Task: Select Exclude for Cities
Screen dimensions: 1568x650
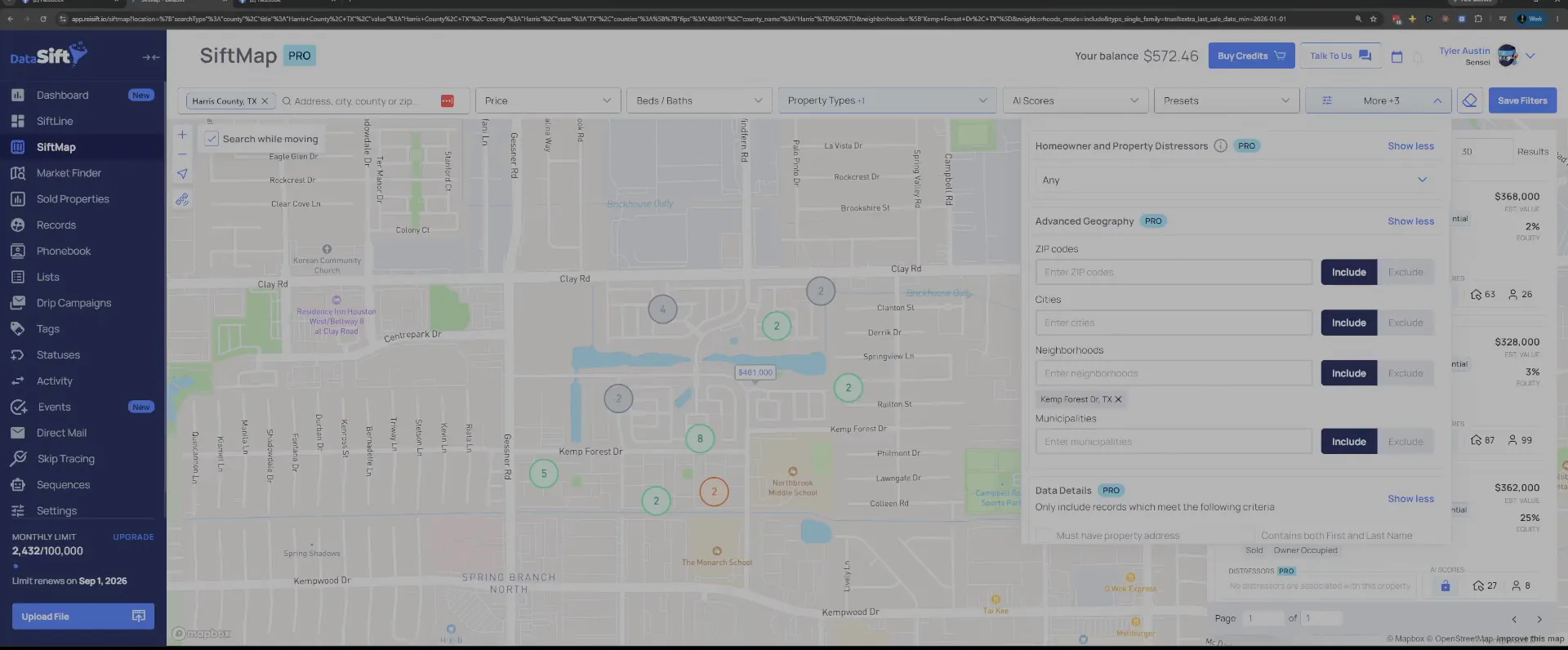Action: [x=1405, y=323]
